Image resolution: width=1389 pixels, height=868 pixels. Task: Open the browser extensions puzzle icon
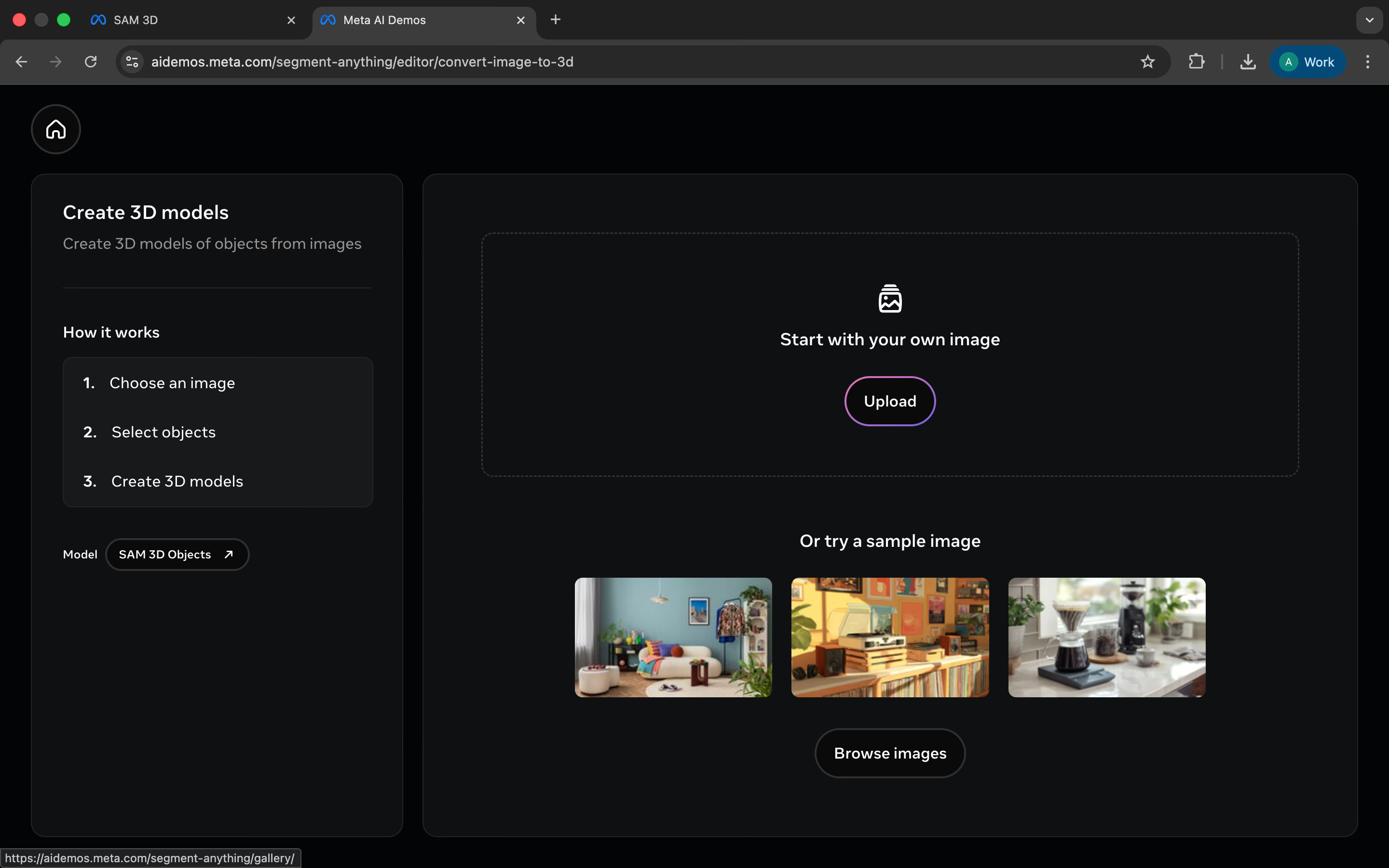pyautogui.click(x=1196, y=62)
